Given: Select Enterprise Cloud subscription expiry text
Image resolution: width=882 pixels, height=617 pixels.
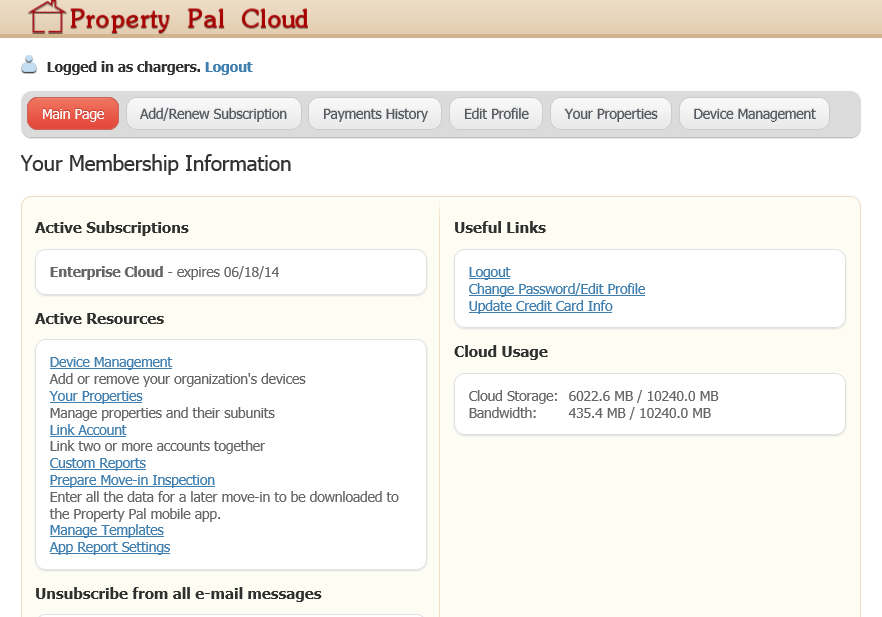Looking at the screenshot, I should (x=164, y=272).
